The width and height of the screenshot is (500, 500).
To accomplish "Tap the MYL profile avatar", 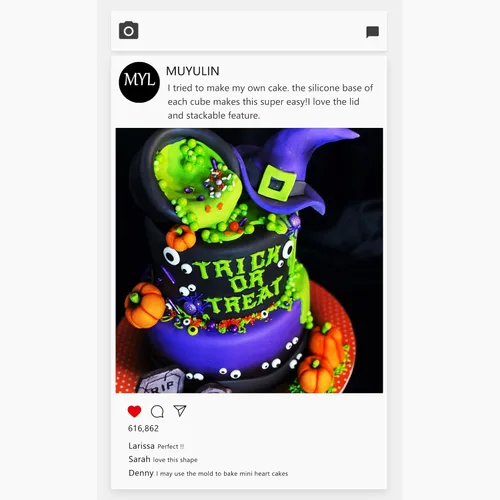I will (x=139, y=82).
